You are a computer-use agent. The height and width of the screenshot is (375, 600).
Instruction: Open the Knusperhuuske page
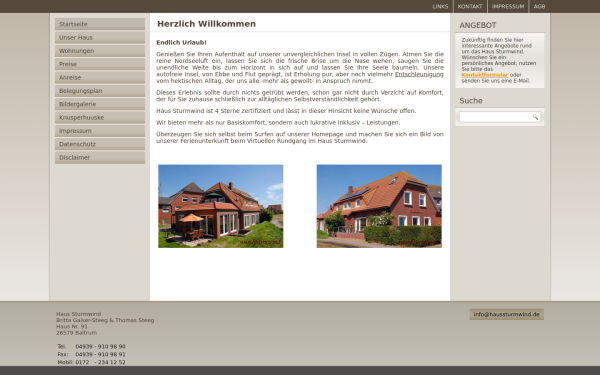click(100, 117)
